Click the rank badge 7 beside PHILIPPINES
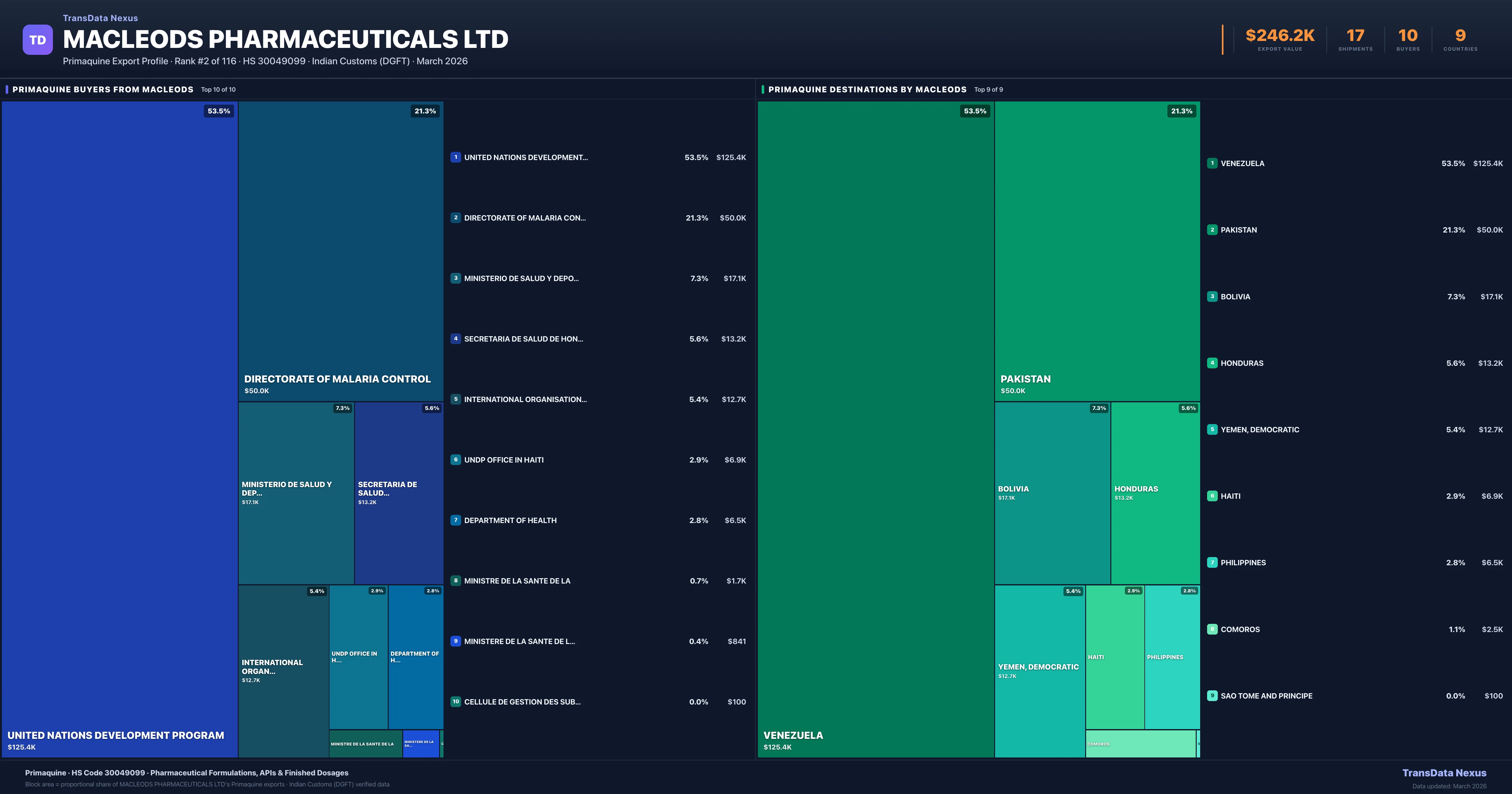Viewport: 1512px width, 794px height. 1213,562
